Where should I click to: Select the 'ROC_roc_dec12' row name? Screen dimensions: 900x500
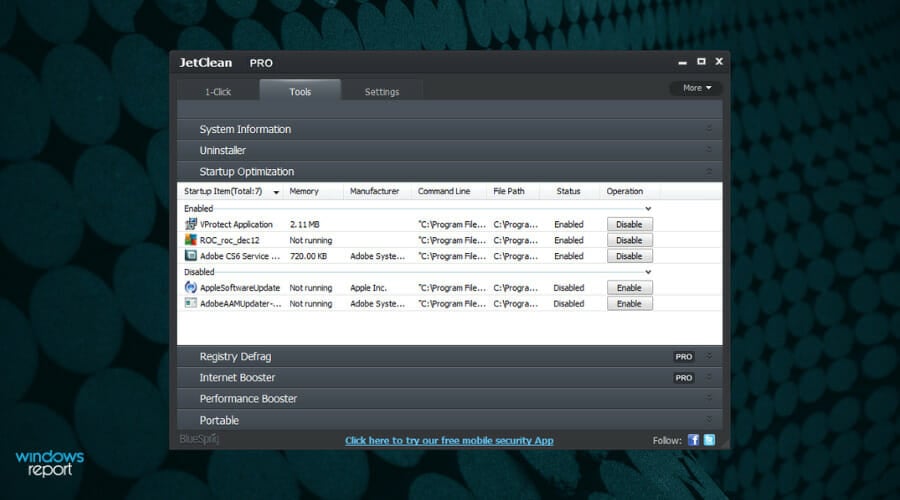[229, 240]
